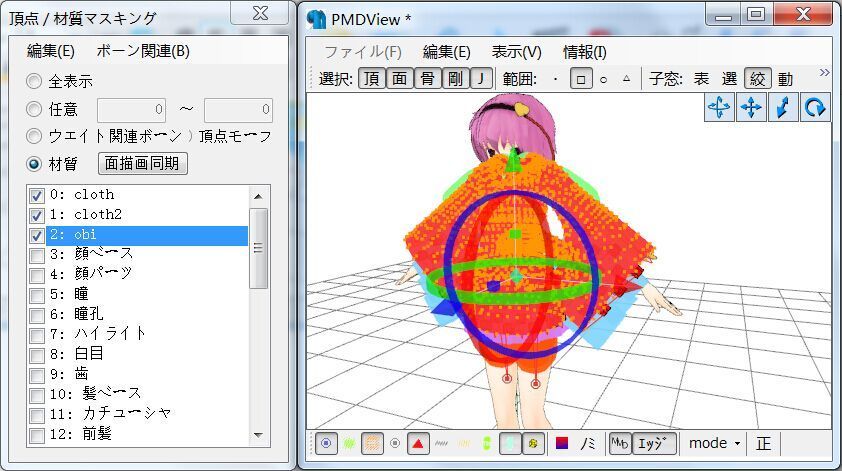This screenshot has width=842, height=471.
Task: Select the 頂 vertex selection button
Action: pos(371,79)
